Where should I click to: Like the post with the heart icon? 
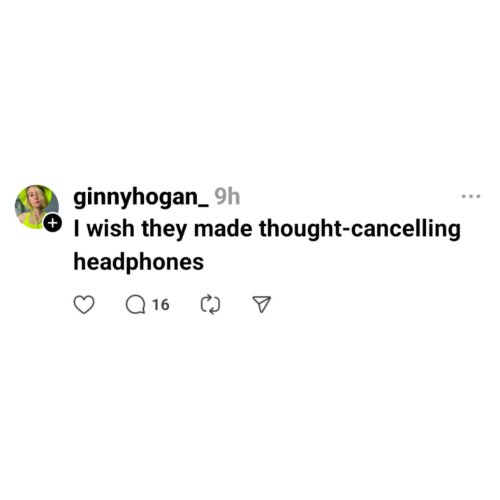click(x=84, y=304)
